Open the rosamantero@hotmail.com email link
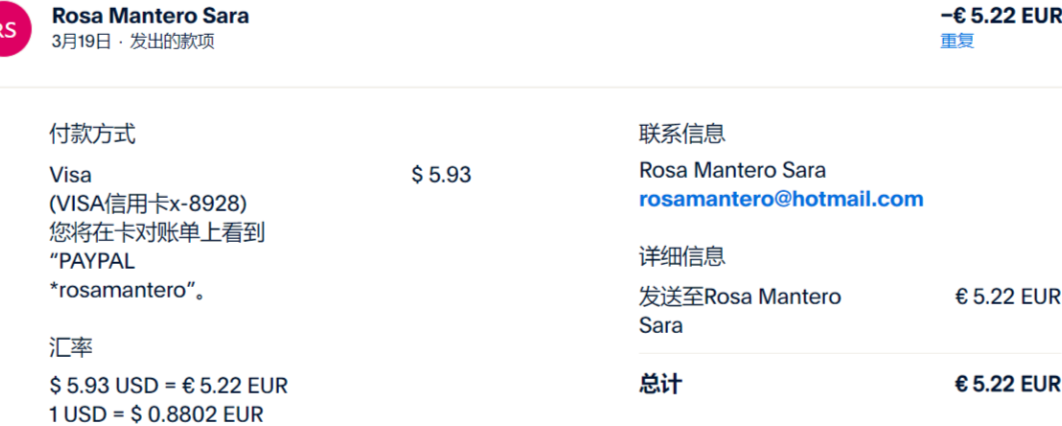The height and width of the screenshot is (426, 1062). click(781, 199)
